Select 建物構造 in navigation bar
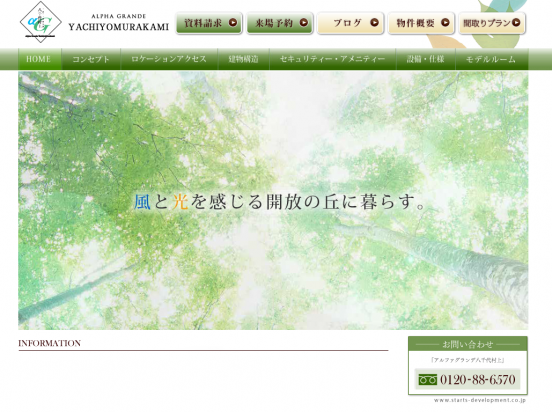Screen dimensions: 552x412 coord(244,59)
